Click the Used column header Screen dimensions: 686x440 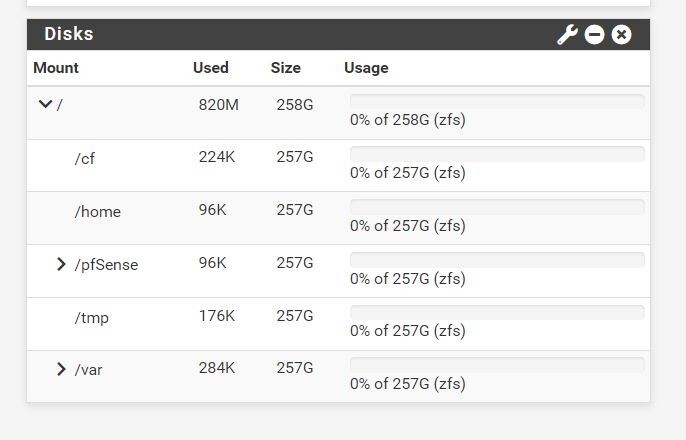click(x=211, y=68)
